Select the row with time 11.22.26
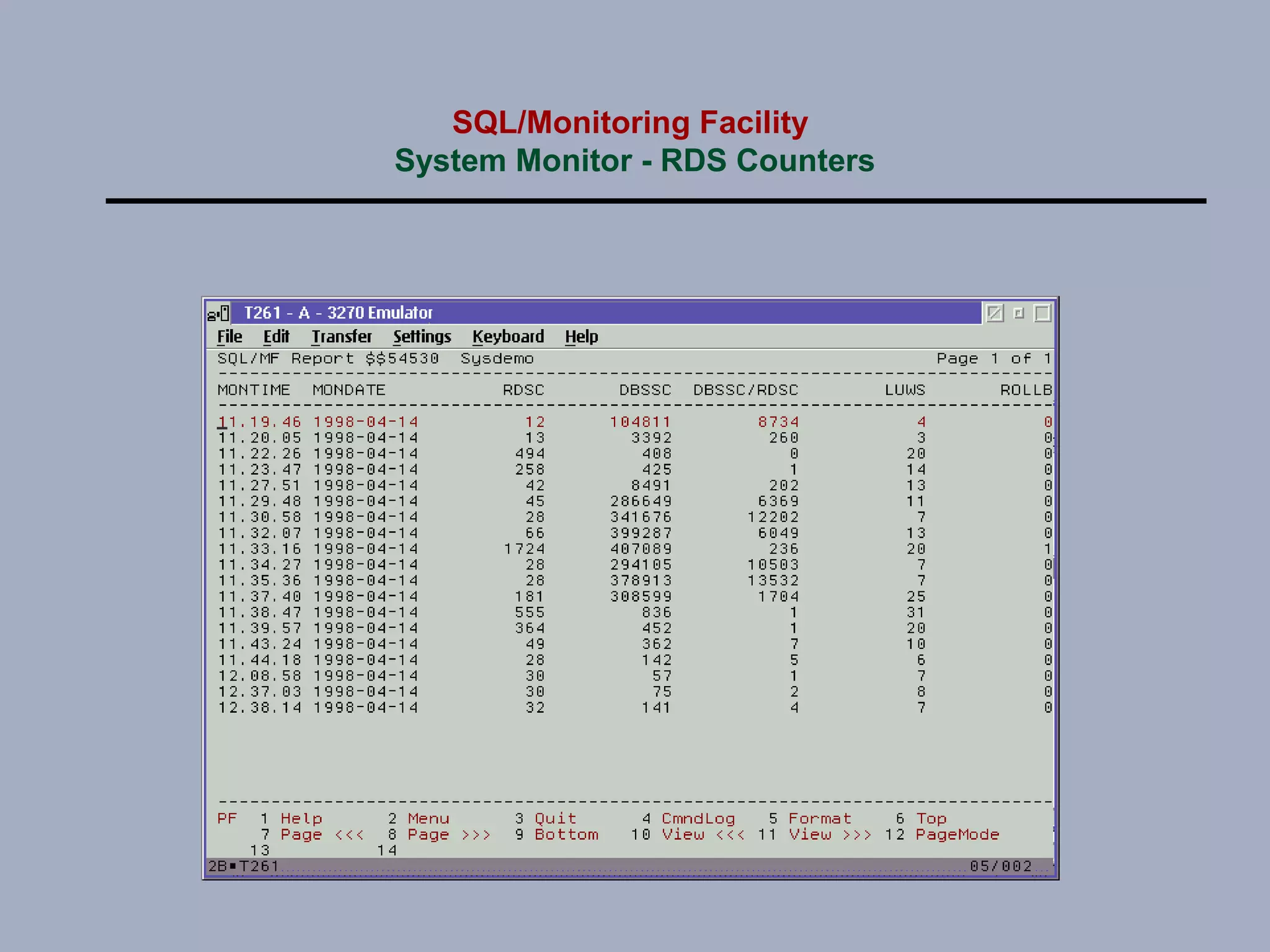The width and height of the screenshot is (1270, 952). [635, 454]
